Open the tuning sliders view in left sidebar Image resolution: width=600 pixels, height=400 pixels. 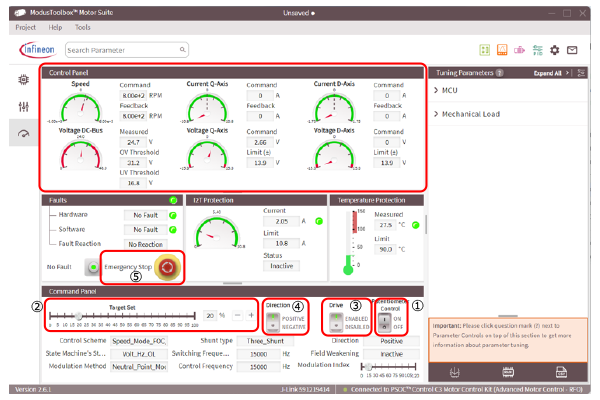click(x=23, y=106)
